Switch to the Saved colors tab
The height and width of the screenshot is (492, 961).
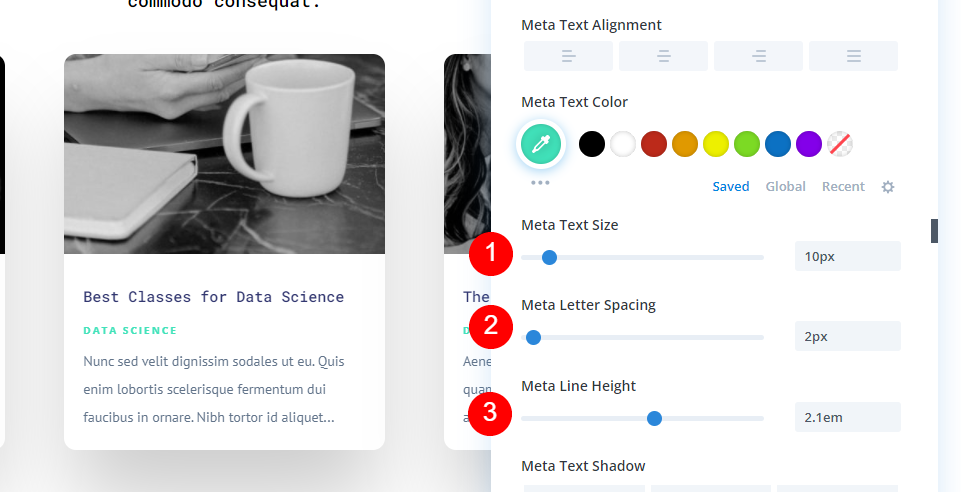tap(731, 186)
